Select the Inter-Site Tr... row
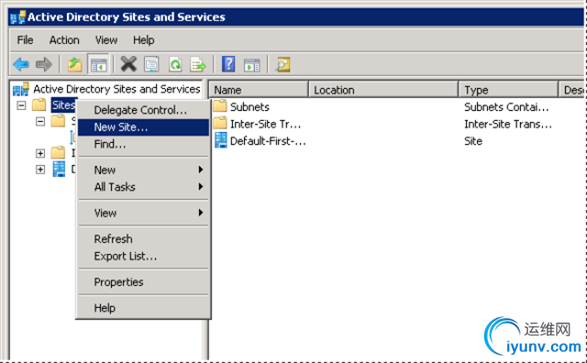The image size is (587, 363). 265,124
